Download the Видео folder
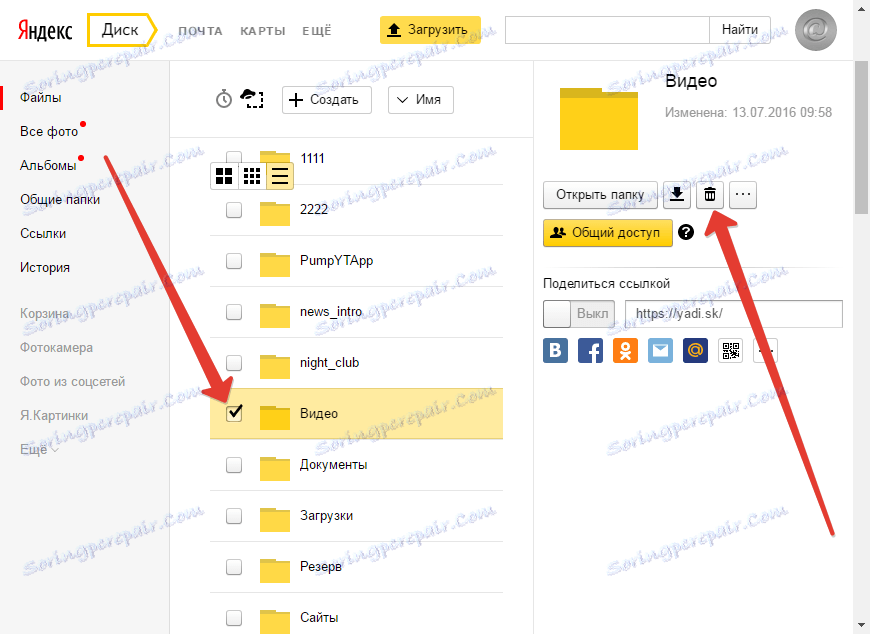Image resolution: width=870 pixels, height=634 pixels. point(677,195)
